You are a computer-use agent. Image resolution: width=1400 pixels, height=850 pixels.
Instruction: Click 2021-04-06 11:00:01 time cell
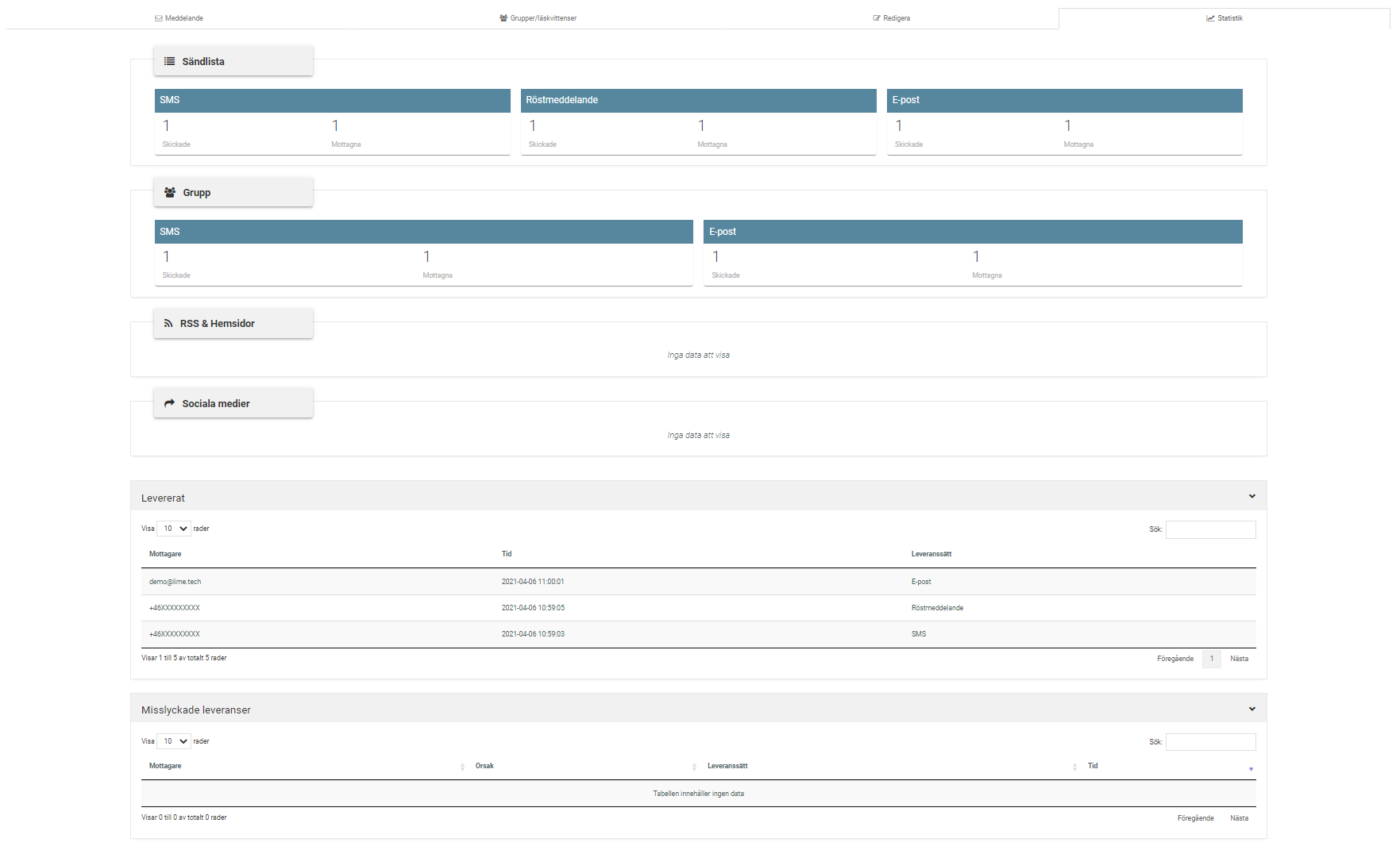tap(533, 582)
